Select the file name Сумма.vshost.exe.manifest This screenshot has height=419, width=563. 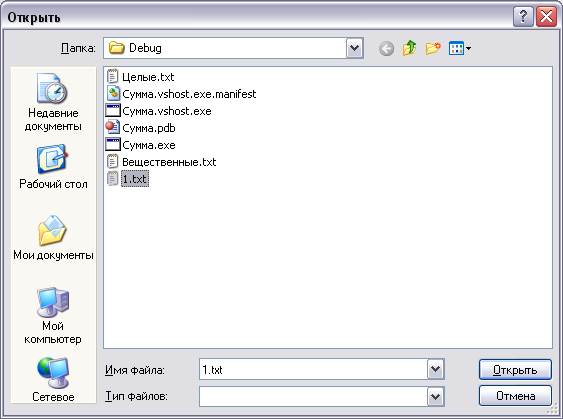click(x=189, y=94)
